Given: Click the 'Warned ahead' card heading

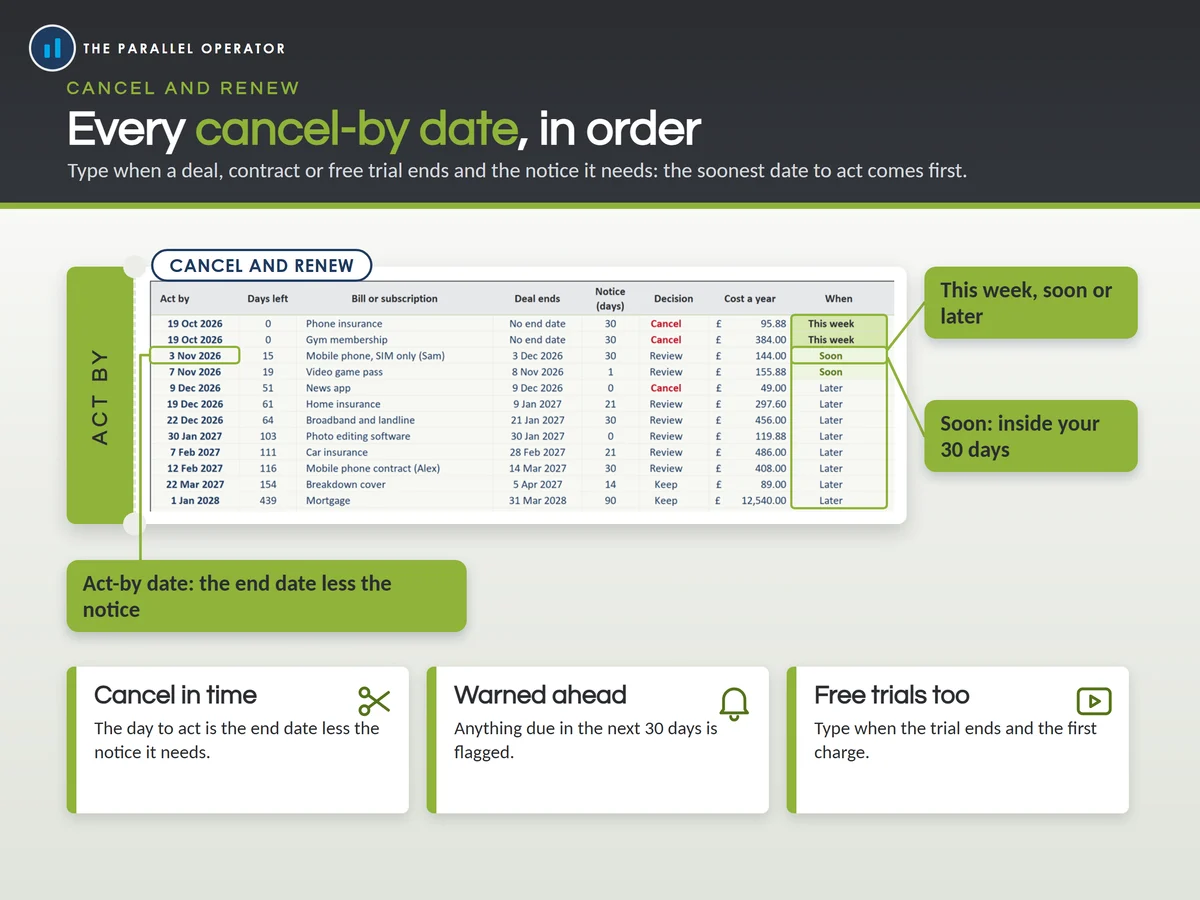Looking at the screenshot, I should click(x=540, y=695).
